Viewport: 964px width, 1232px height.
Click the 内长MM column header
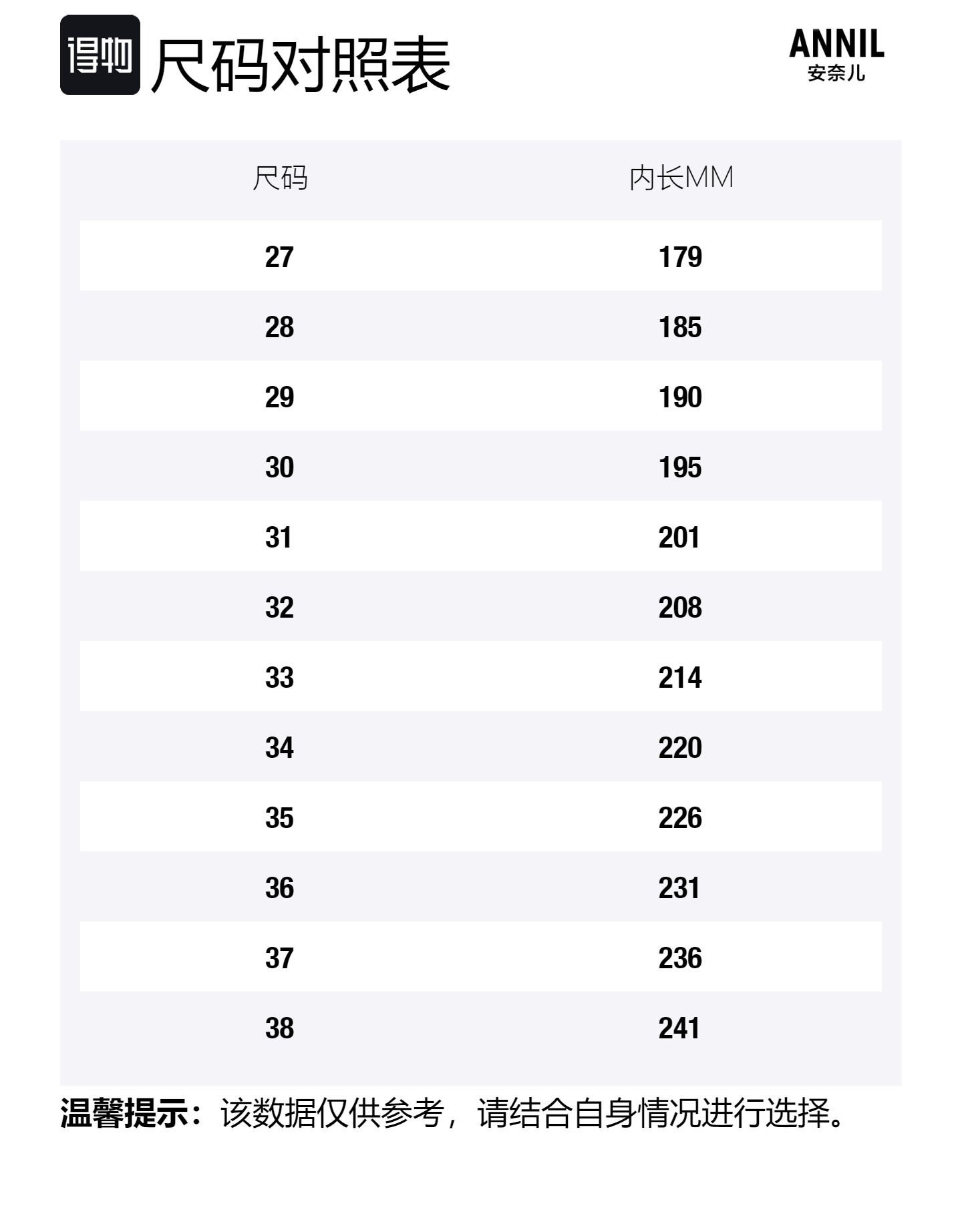pos(681,178)
